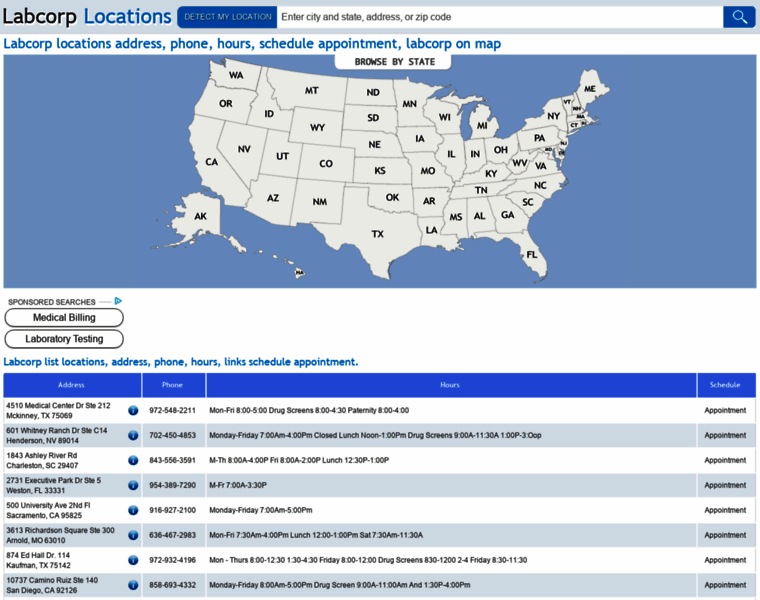Click Appointment link for Sacramento, CA row
Viewport: 760px width, 600px height.
[x=725, y=510]
